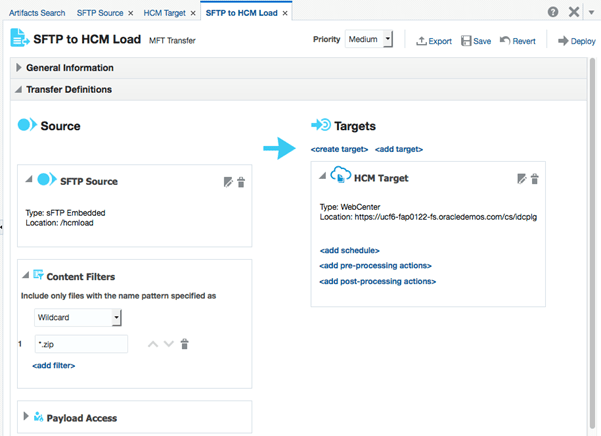This screenshot has height=436, width=601.
Task: Click the create target link
Action: (x=339, y=149)
